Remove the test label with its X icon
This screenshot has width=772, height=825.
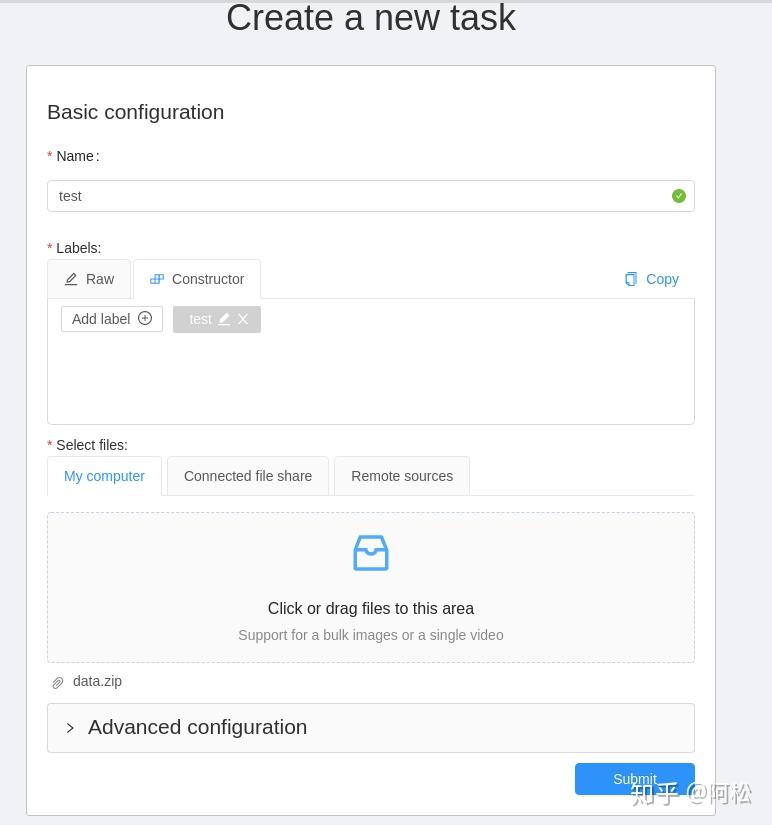(243, 319)
